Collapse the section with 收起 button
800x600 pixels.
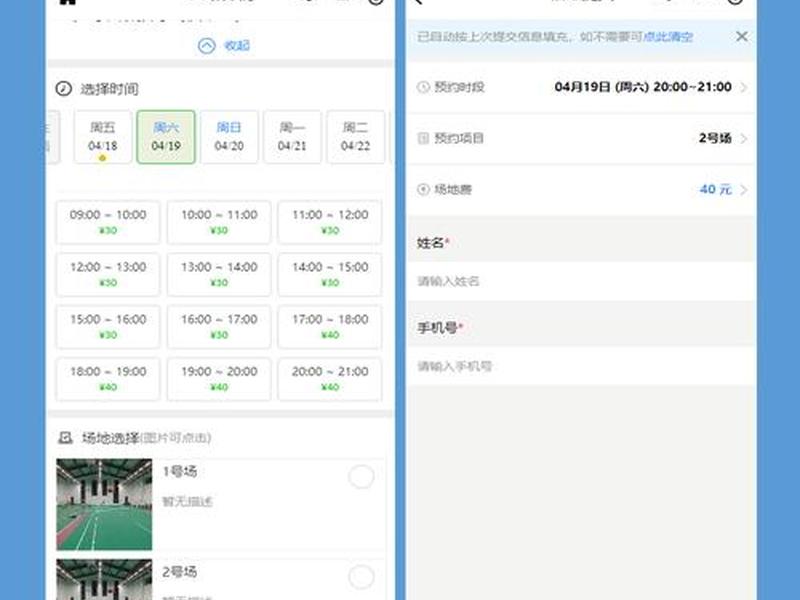click(x=223, y=46)
